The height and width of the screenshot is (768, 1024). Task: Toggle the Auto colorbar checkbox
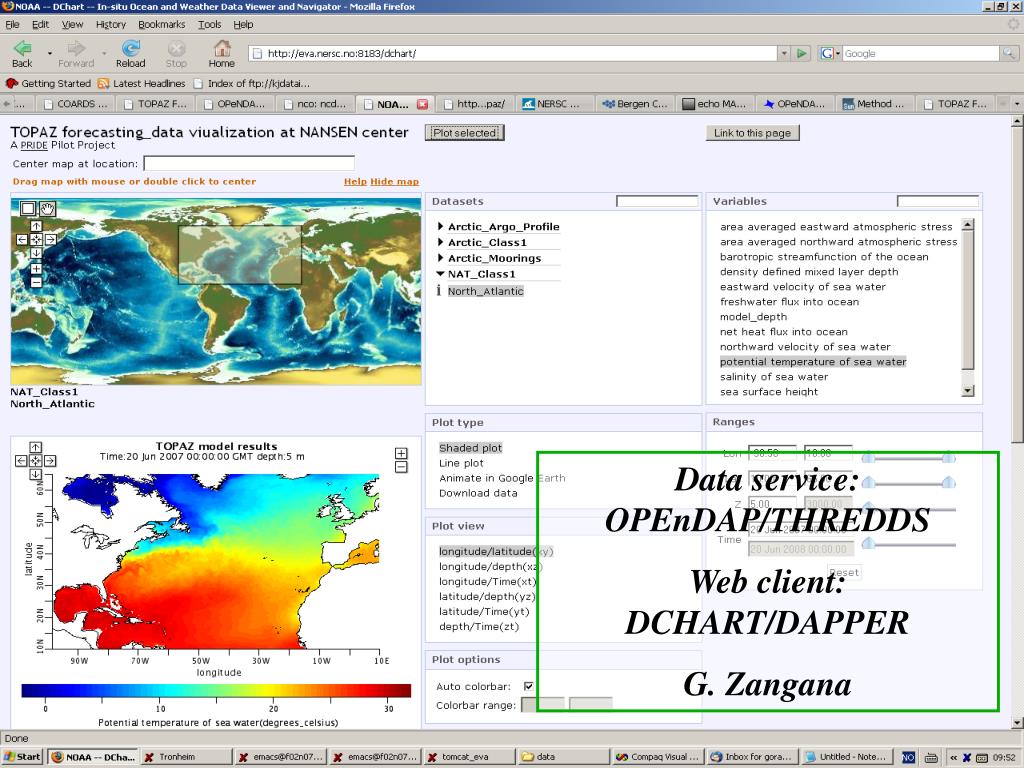coord(528,686)
